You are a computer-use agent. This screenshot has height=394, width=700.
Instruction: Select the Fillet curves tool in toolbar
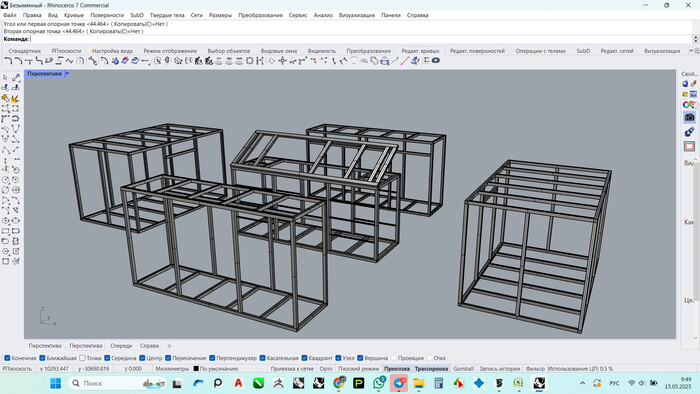coord(8,61)
